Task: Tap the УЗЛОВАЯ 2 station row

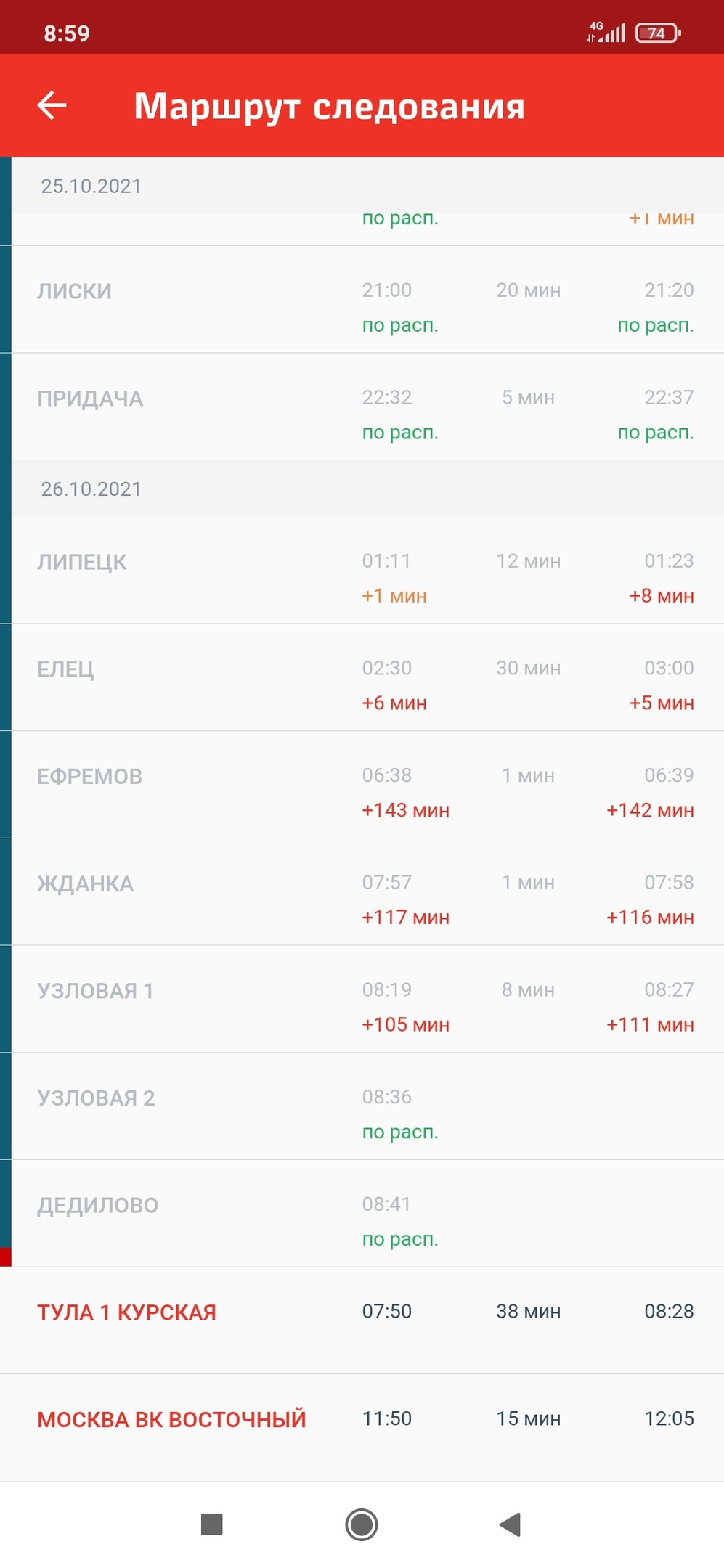Action: pos(96,1098)
